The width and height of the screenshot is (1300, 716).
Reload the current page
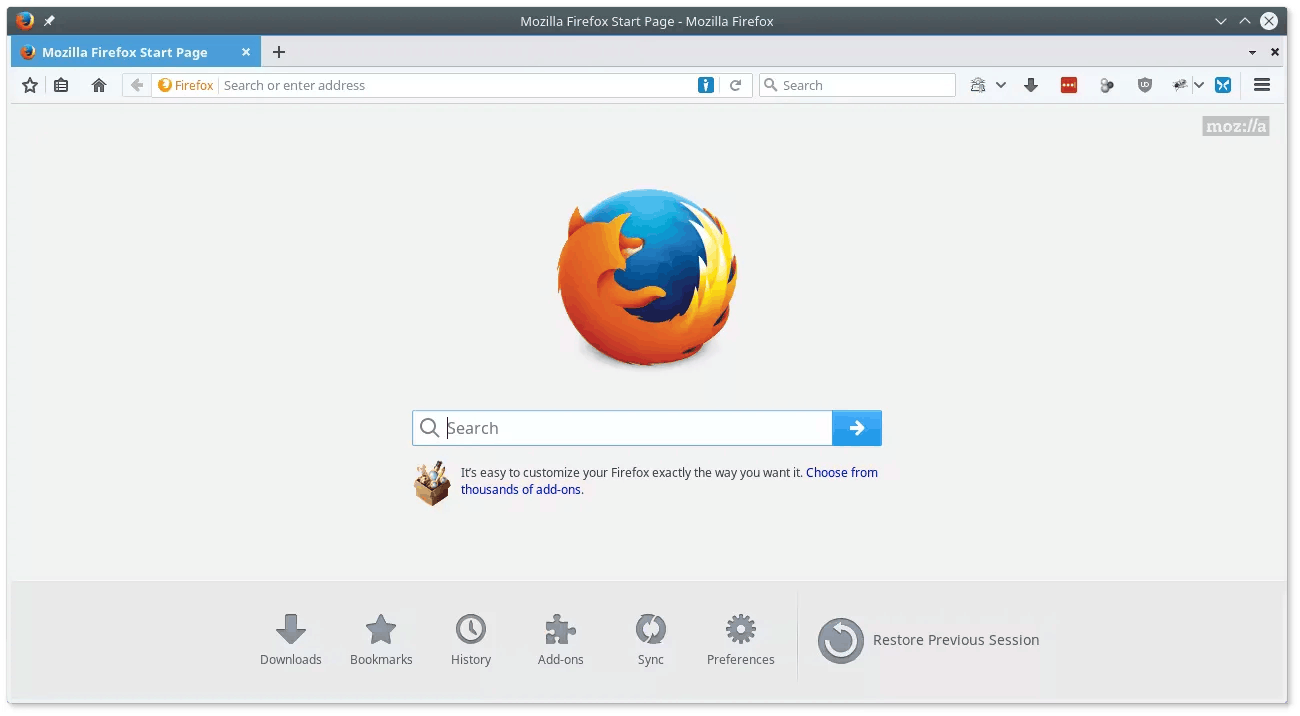point(735,85)
